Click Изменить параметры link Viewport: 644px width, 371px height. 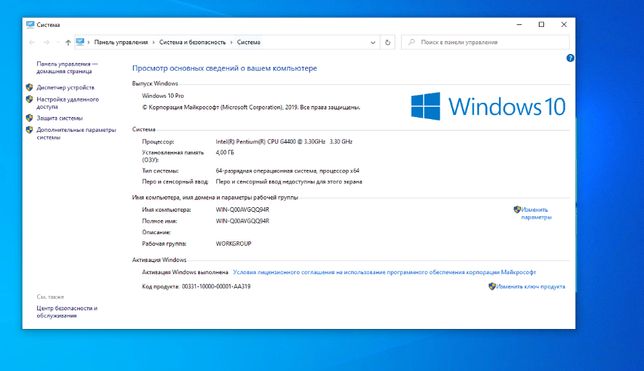[536, 213]
